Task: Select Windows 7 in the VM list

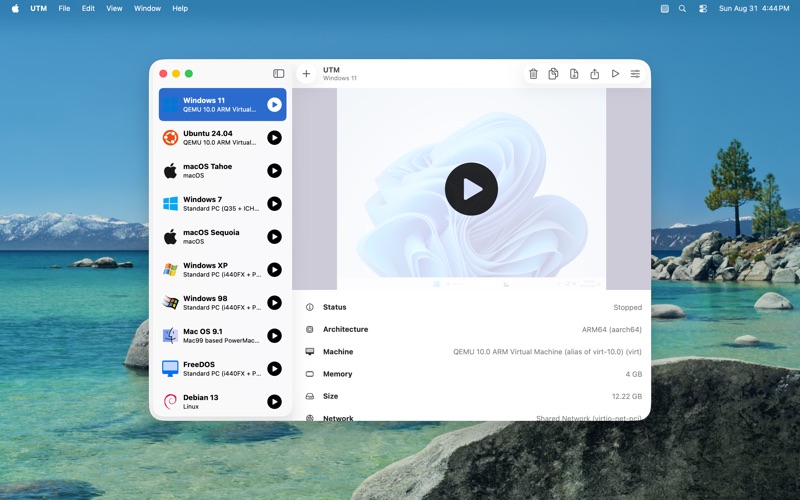Action: click(222, 204)
